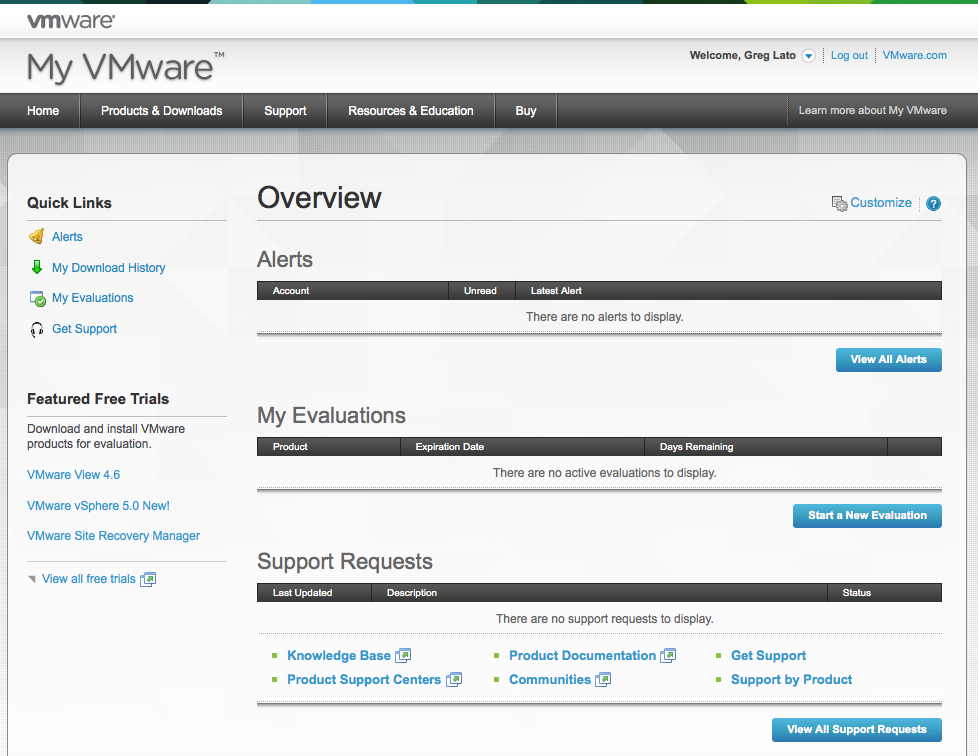Open My Download History link
This screenshot has width=978, height=756.
109,268
